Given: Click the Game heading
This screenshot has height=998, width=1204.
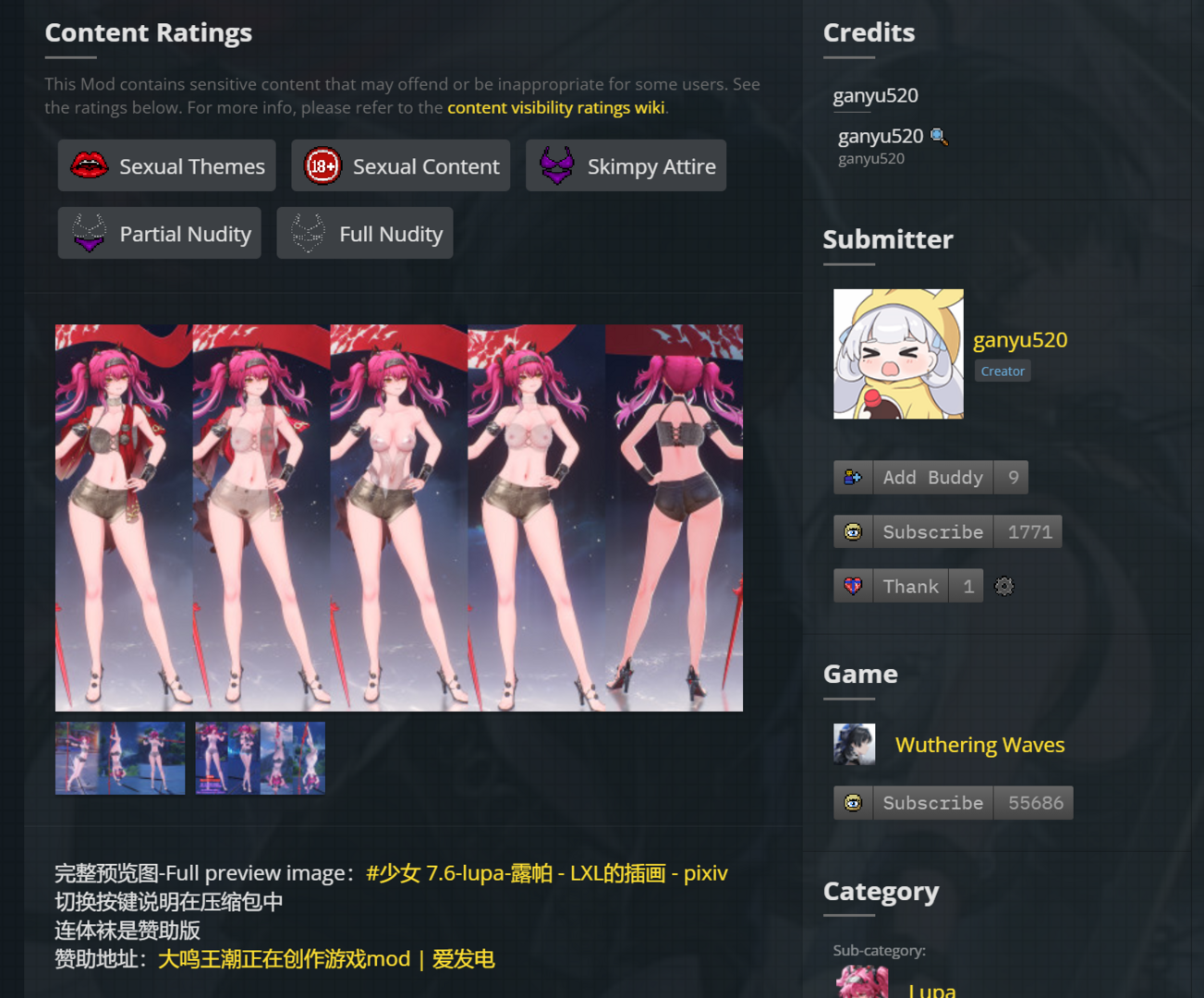Looking at the screenshot, I should 860,674.
